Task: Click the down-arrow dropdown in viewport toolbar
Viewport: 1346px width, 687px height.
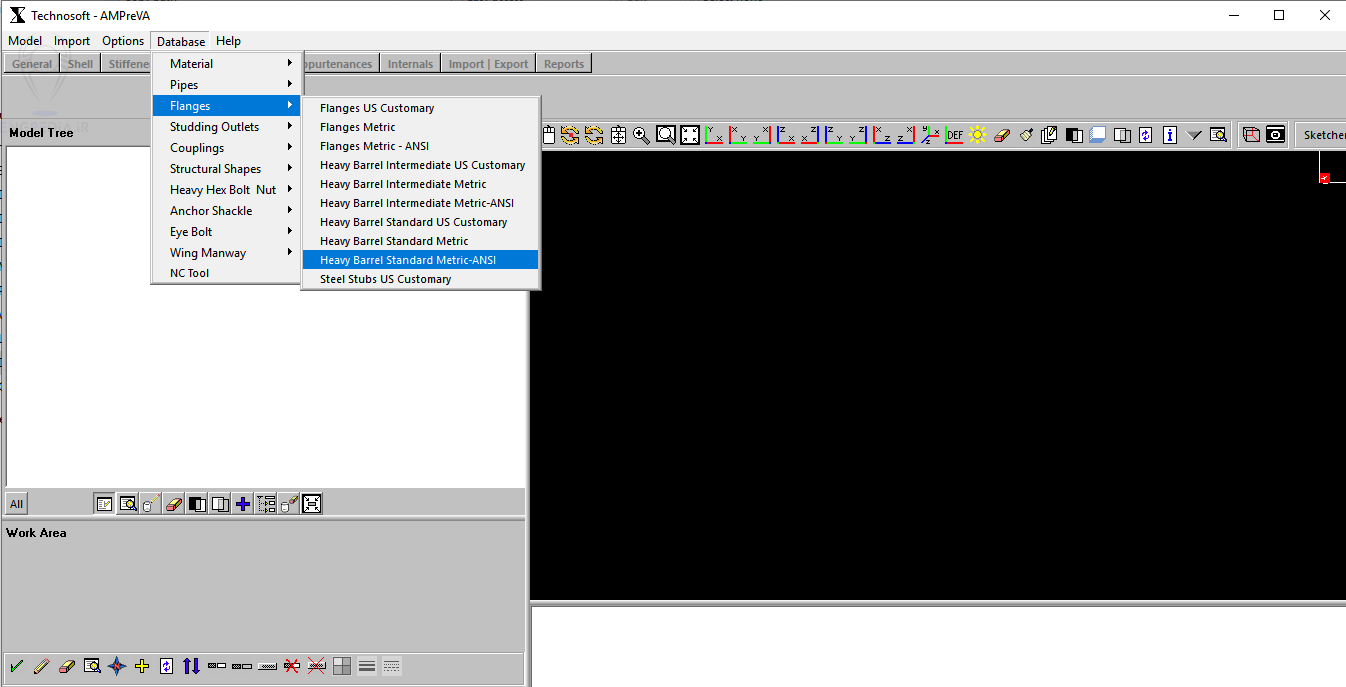Action: coord(1194,135)
